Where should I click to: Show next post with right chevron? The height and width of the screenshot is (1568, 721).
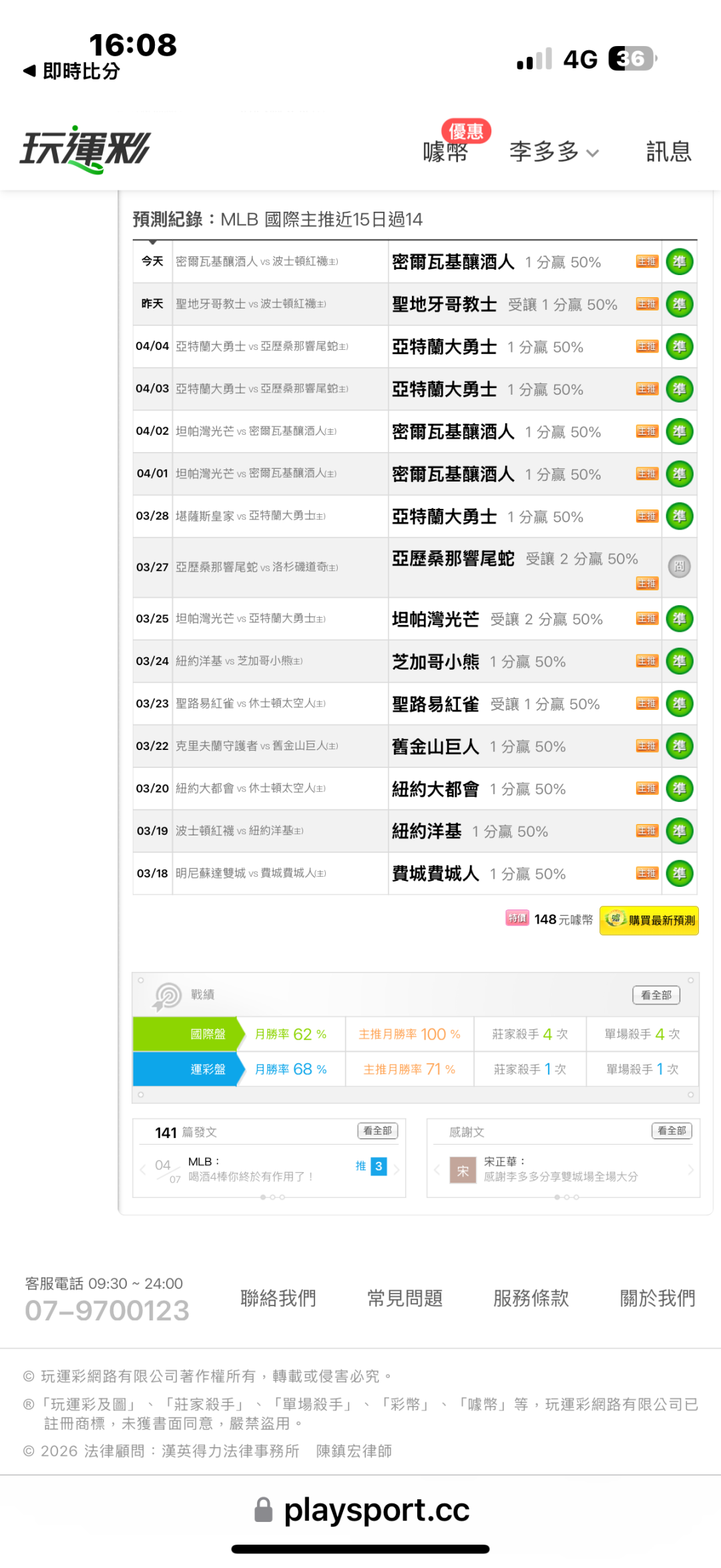pos(397,1169)
